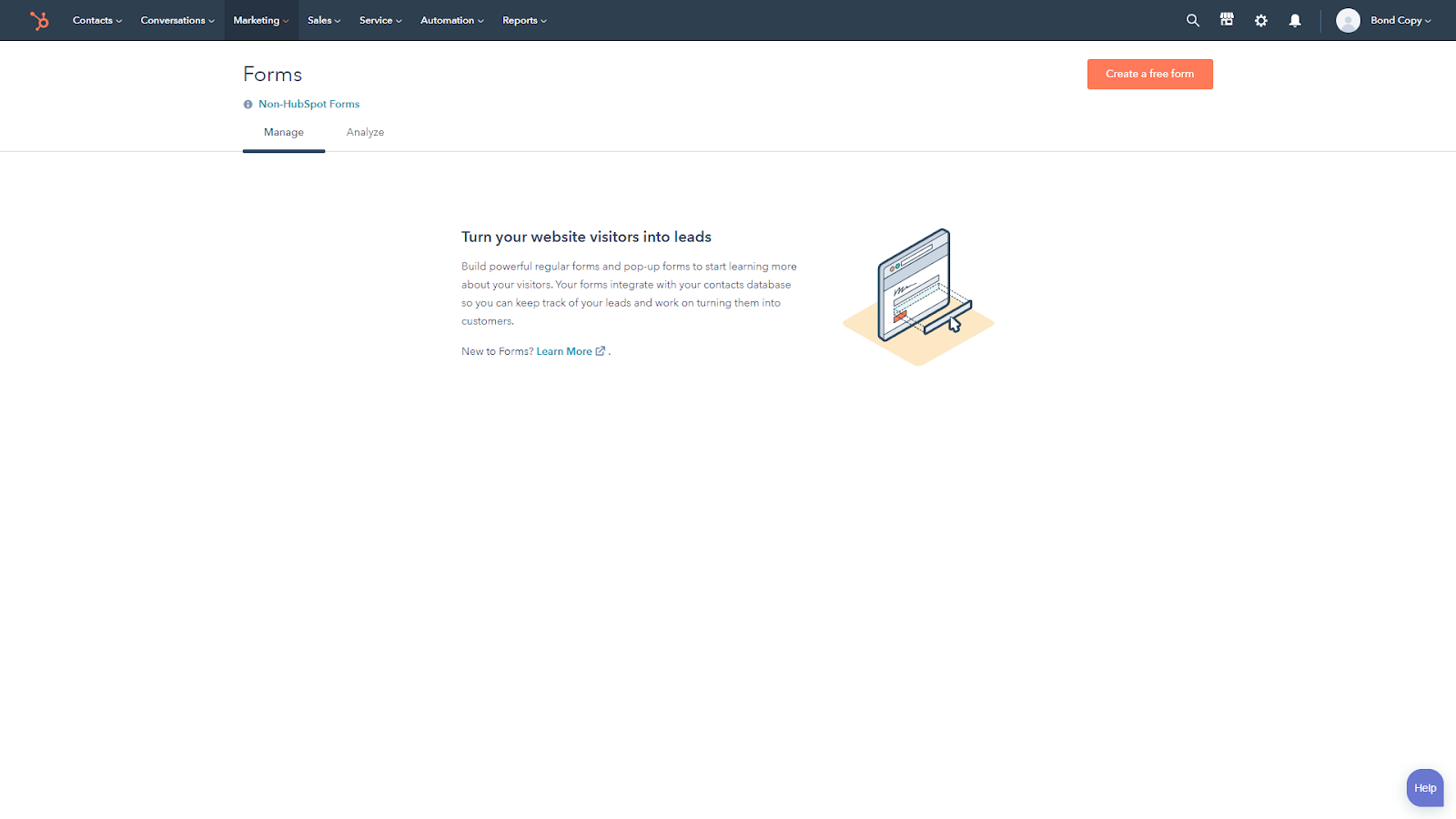The width and height of the screenshot is (1456, 819).
Task: Expand the Contacts menu
Action: click(x=97, y=20)
